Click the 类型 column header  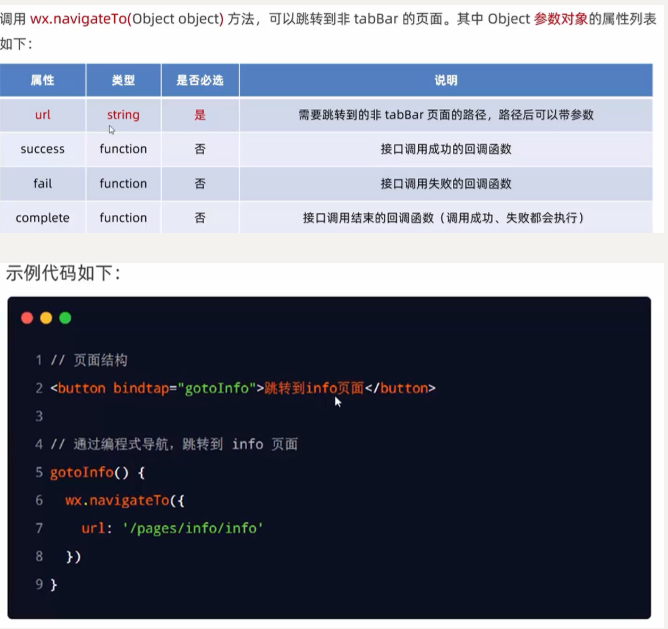point(123,80)
